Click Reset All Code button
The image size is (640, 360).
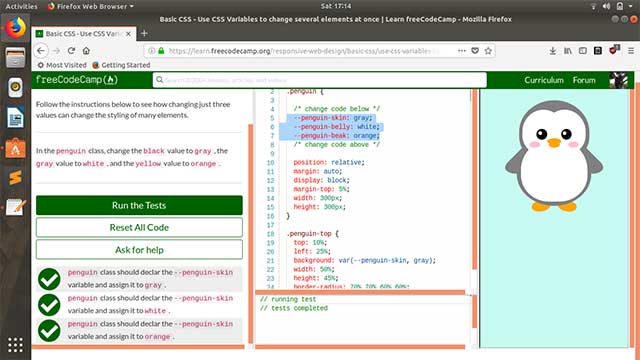click(x=139, y=227)
